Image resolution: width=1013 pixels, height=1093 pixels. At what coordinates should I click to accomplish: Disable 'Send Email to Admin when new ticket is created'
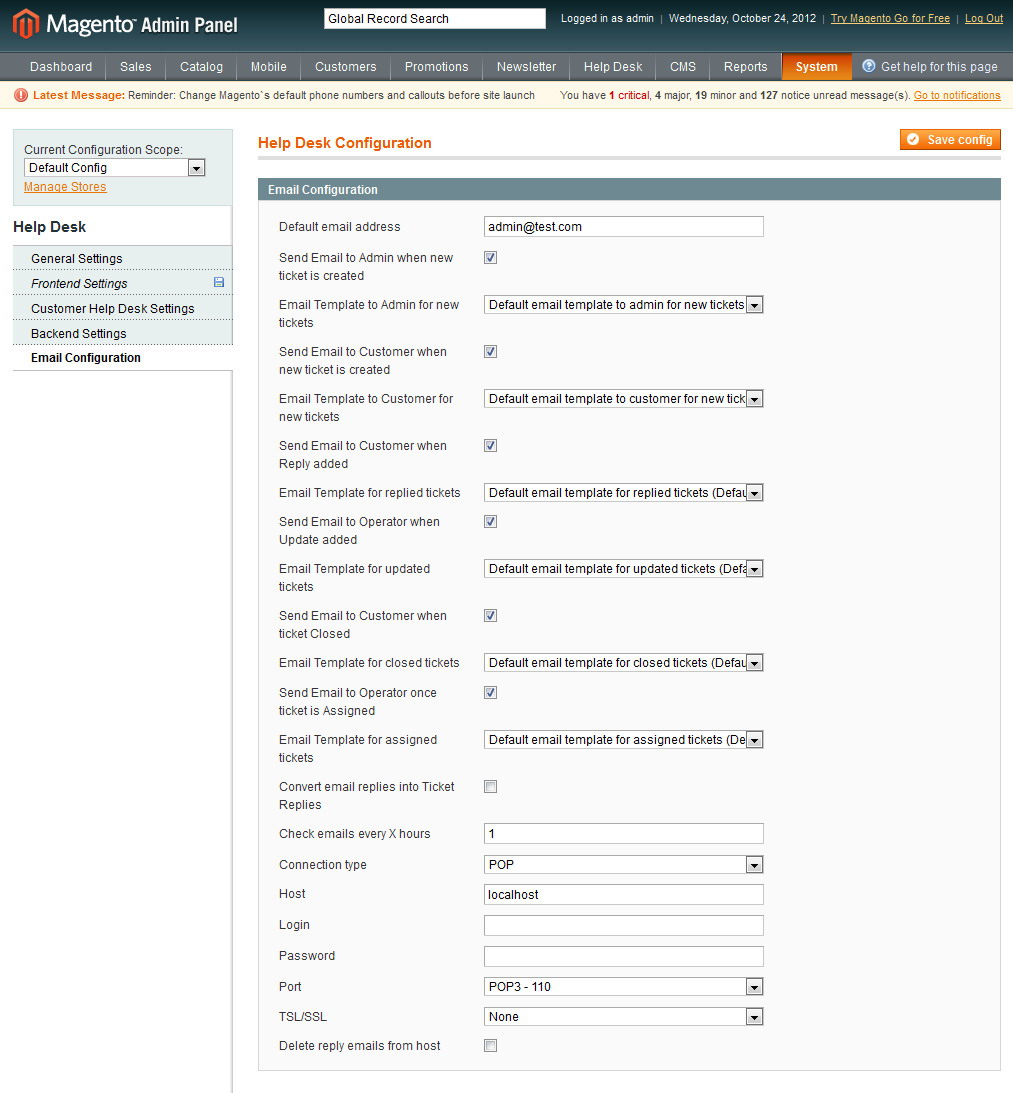point(490,257)
